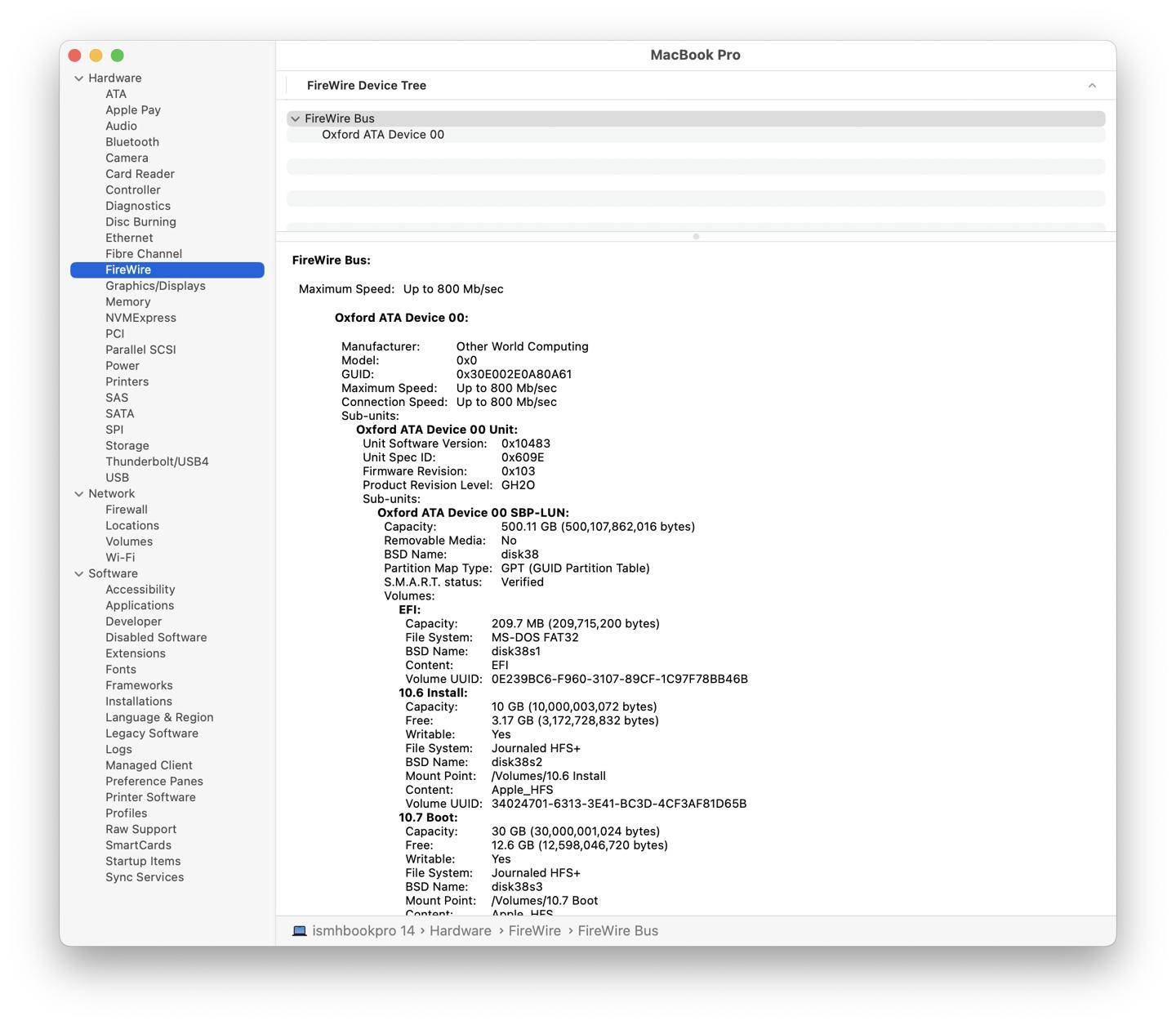The width and height of the screenshot is (1176, 1025).
Task: Open Apple Pay hardware info
Action: click(133, 110)
